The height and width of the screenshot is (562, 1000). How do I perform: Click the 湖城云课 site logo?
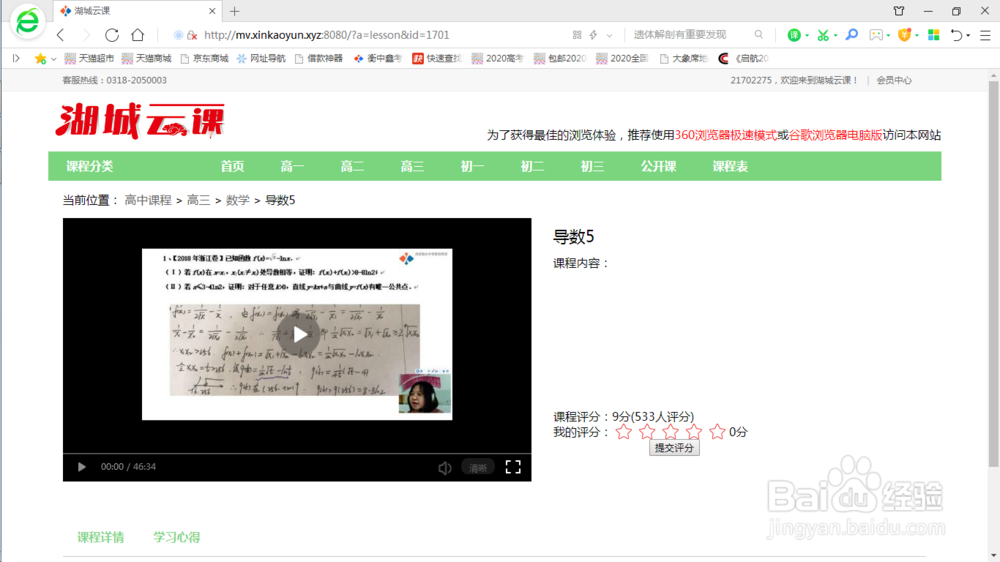point(140,121)
